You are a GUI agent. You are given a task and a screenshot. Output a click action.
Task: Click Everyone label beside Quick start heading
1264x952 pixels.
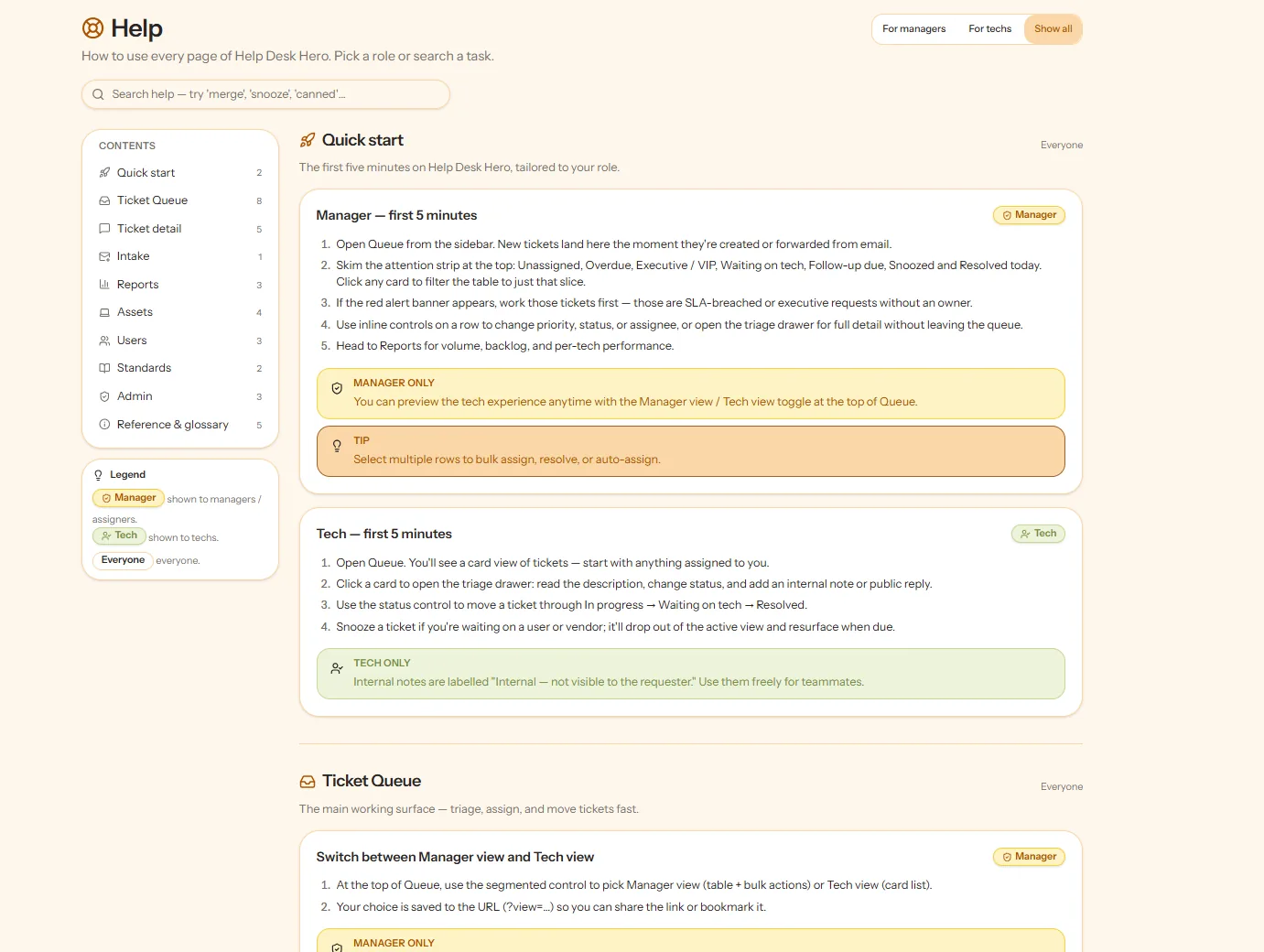point(1062,145)
